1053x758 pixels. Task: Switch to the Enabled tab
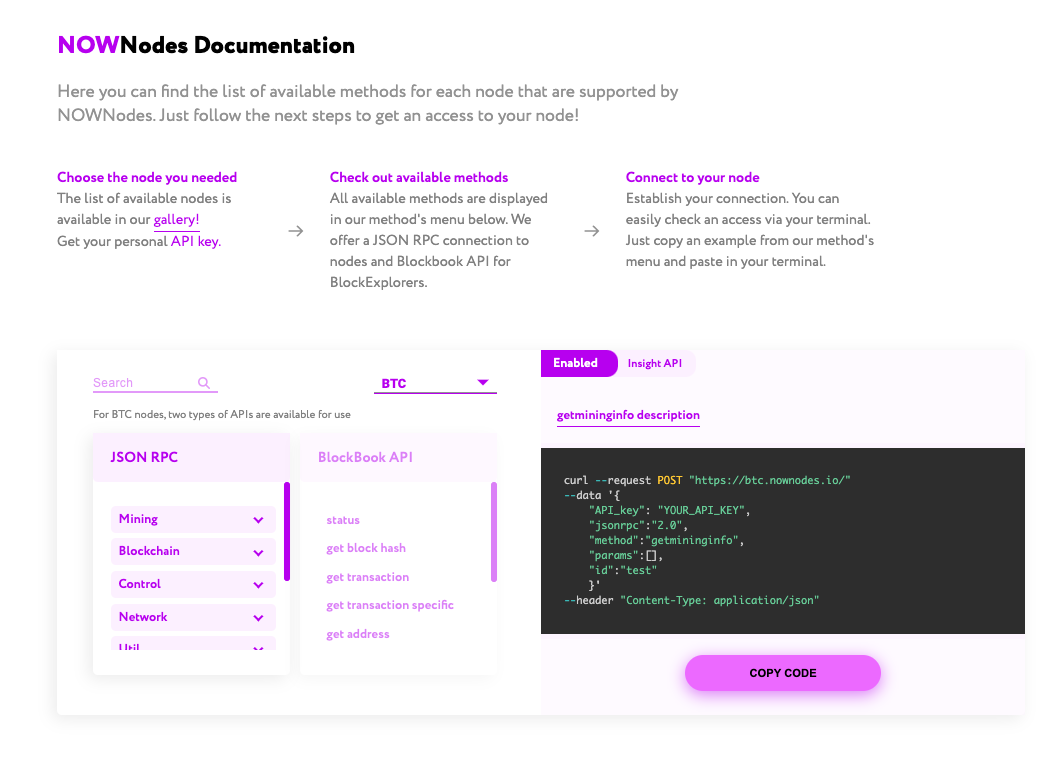(x=578, y=363)
